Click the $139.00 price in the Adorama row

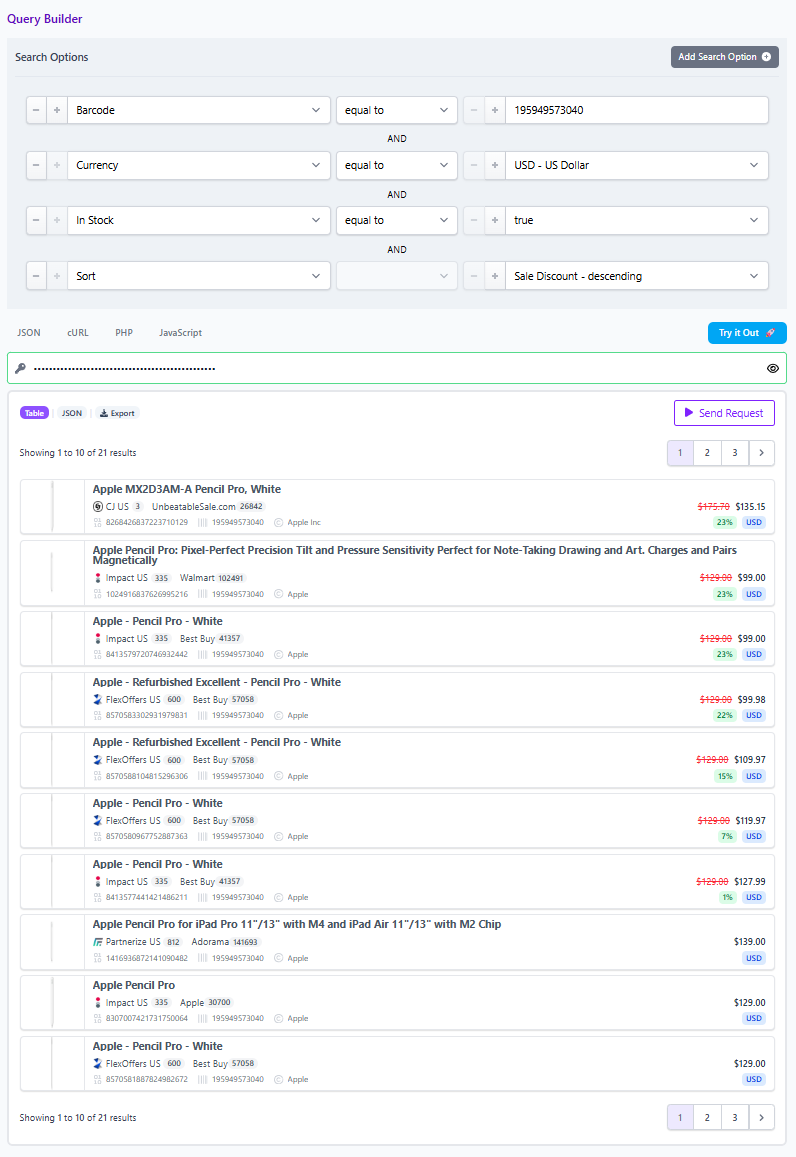(750, 942)
